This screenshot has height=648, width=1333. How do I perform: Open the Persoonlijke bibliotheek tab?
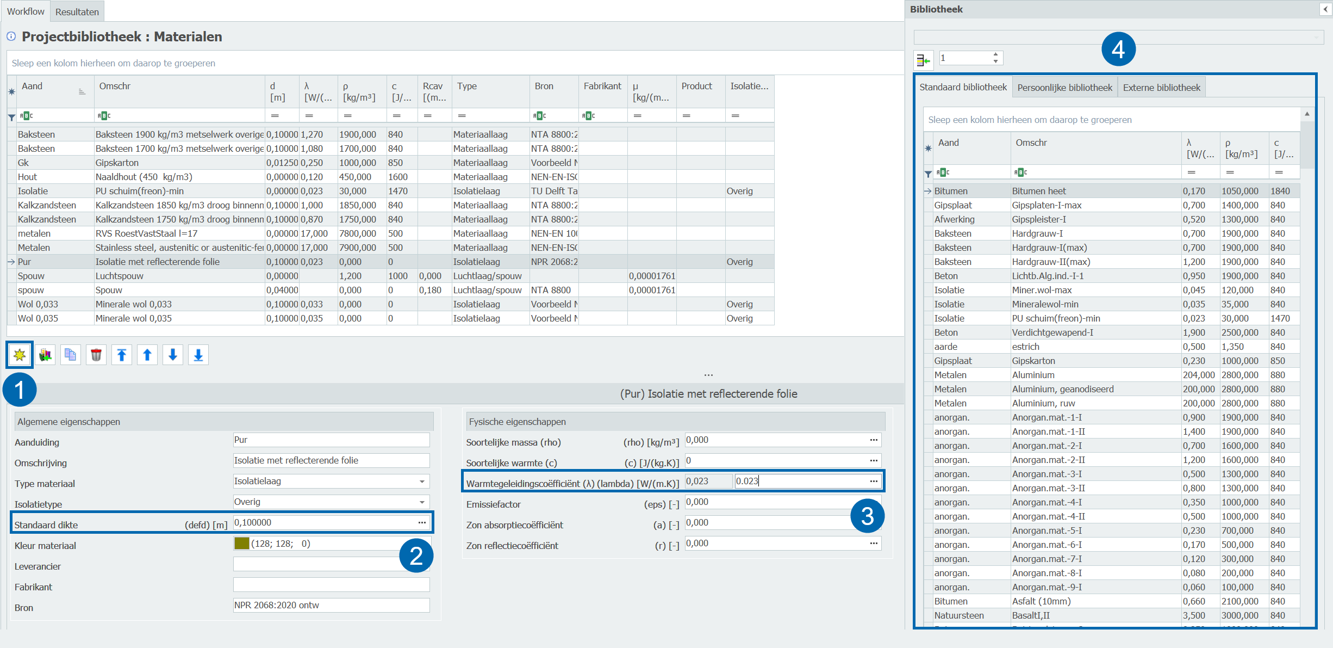(x=1064, y=88)
